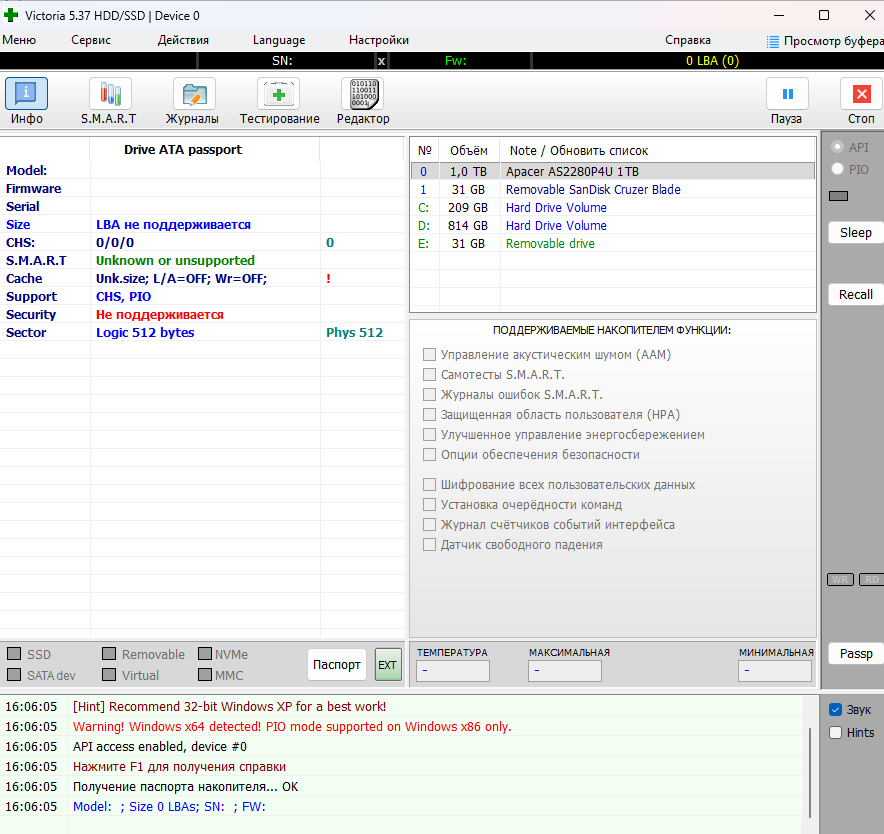
Task: Click the Паспорт button
Action: pos(337,665)
